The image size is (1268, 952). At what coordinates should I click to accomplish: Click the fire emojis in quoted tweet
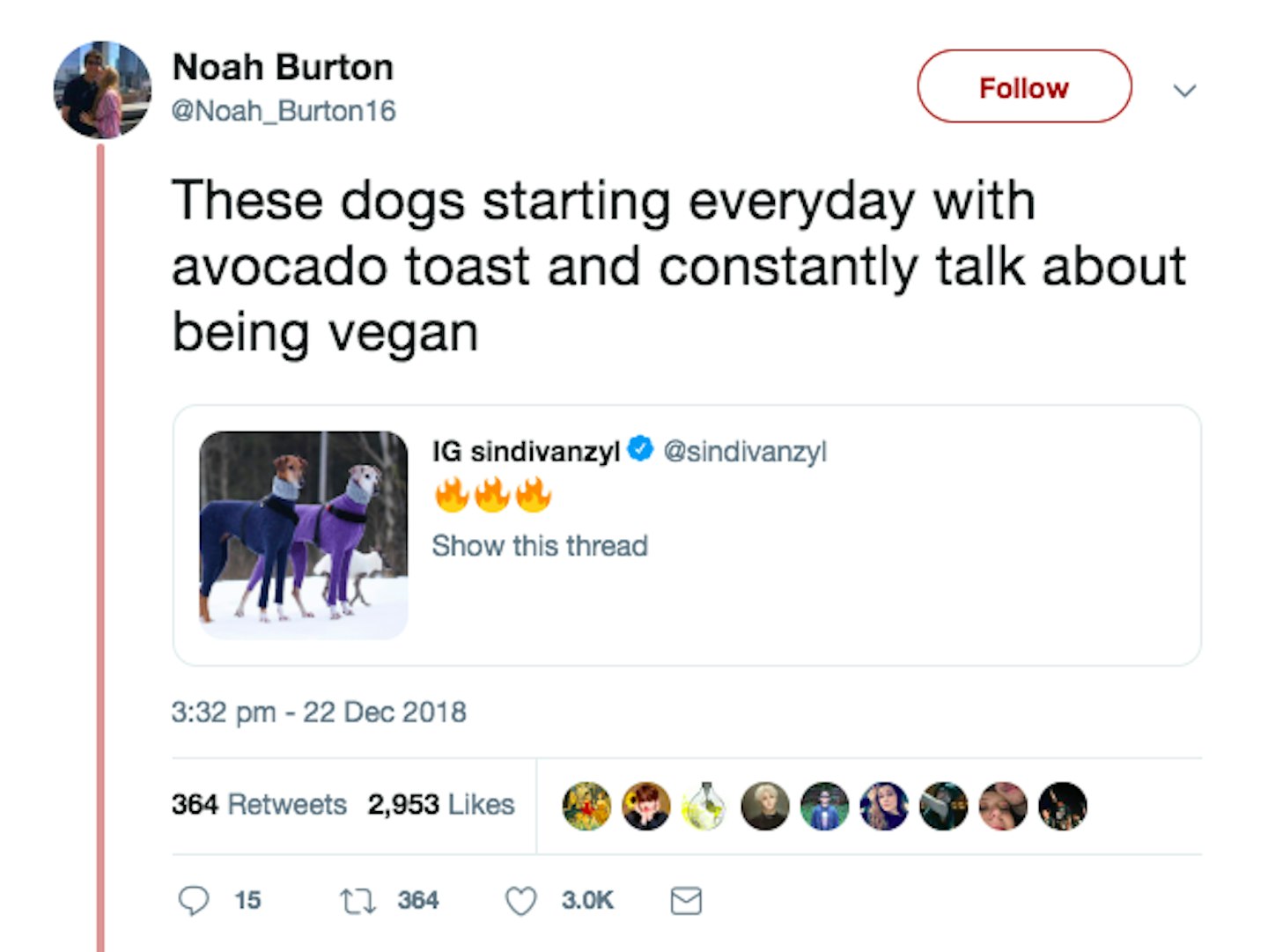tap(492, 495)
